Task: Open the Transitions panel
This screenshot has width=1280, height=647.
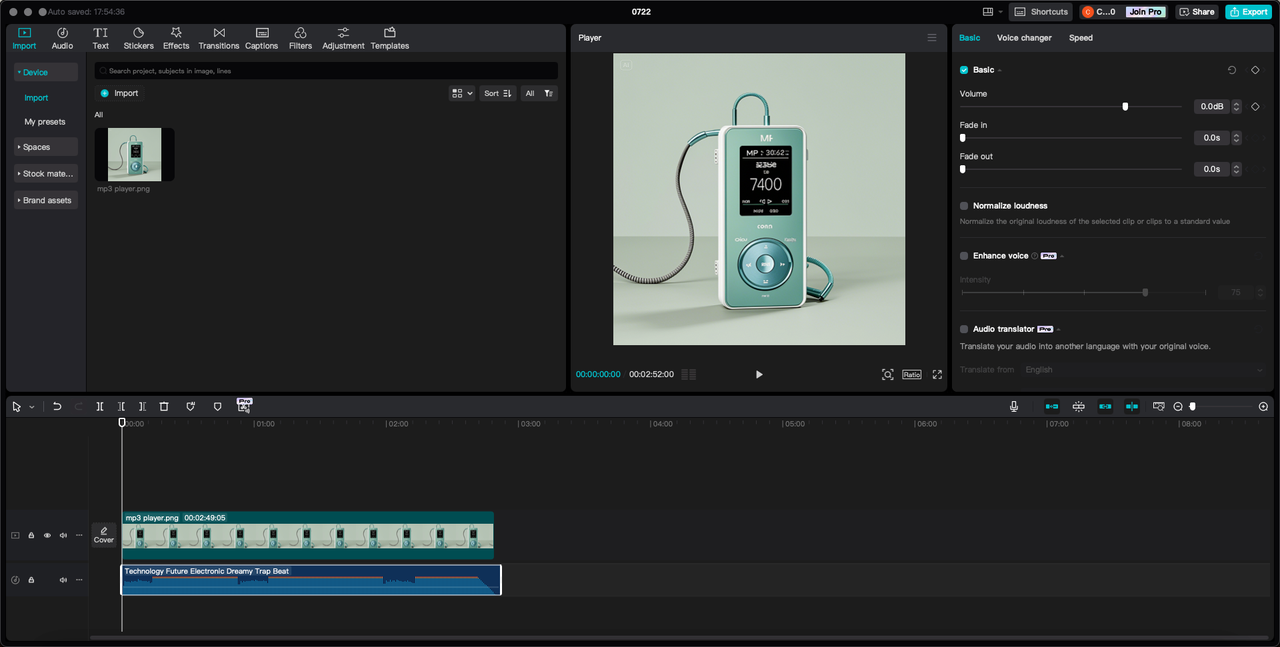Action: pyautogui.click(x=218, y=38)
